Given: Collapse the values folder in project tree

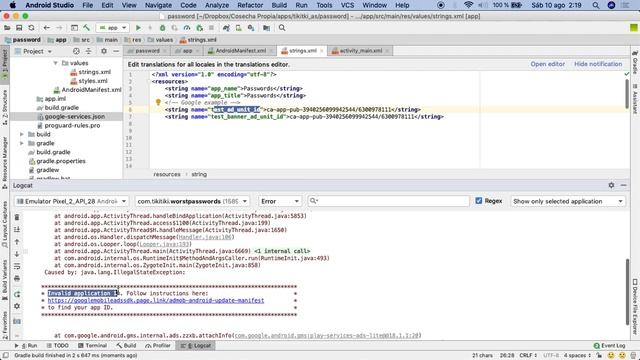Looking at the screenshot, I should tap(55, 63).
